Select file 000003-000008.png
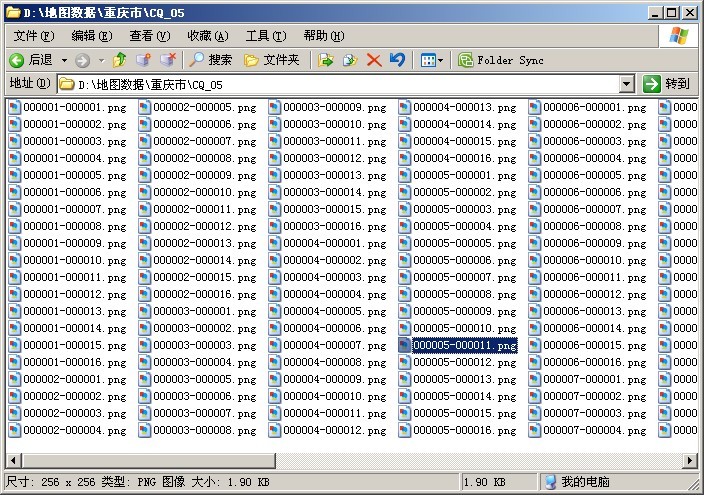Viewport: 704px width, 495px height. click(198, 430)
